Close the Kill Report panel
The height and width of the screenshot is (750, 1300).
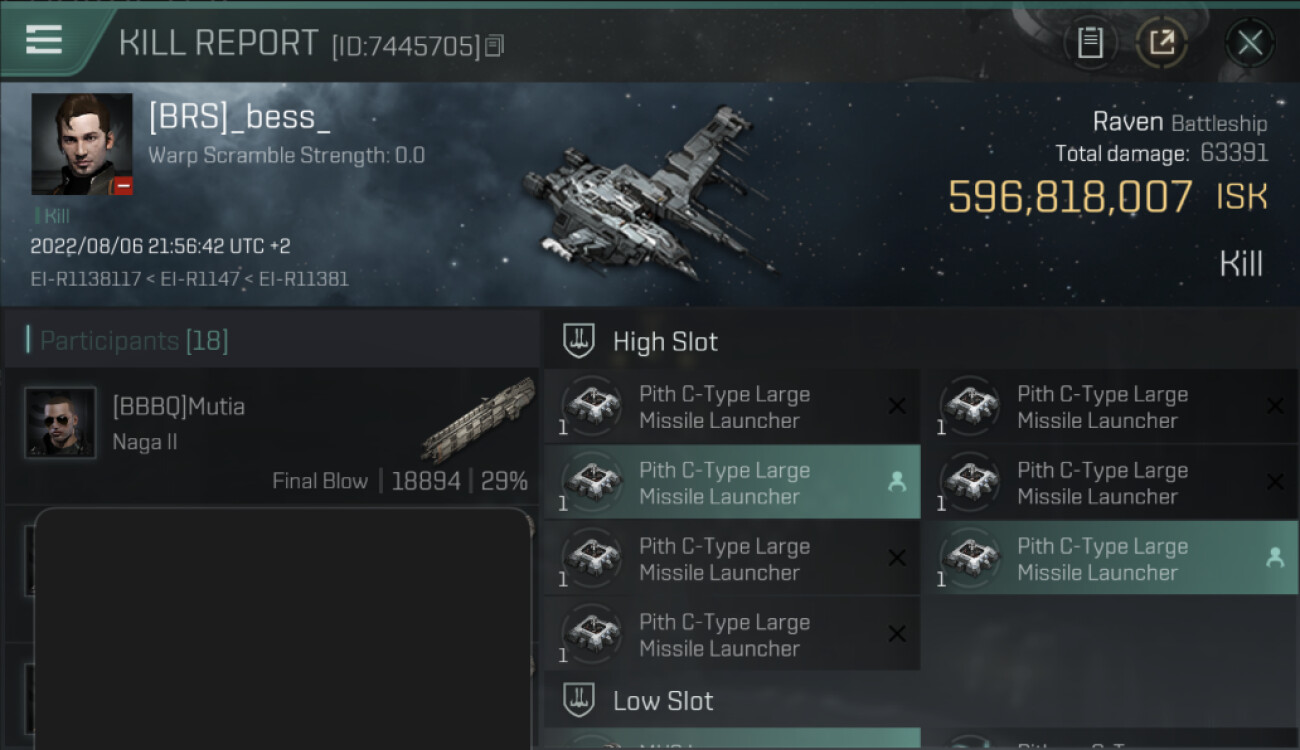pyautogui.click(x=1249, y=43)
